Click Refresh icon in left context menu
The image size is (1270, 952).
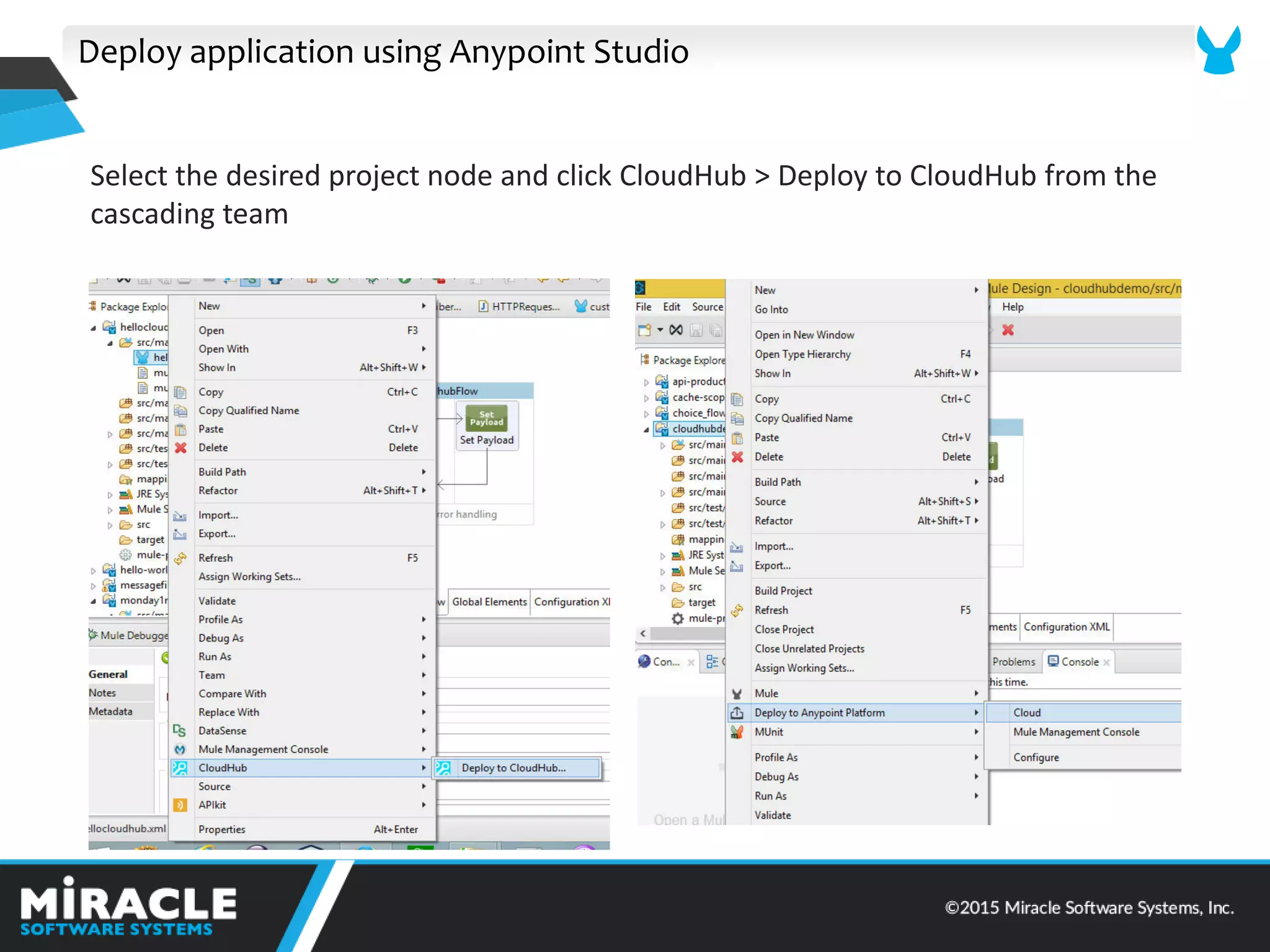point(180,558)
